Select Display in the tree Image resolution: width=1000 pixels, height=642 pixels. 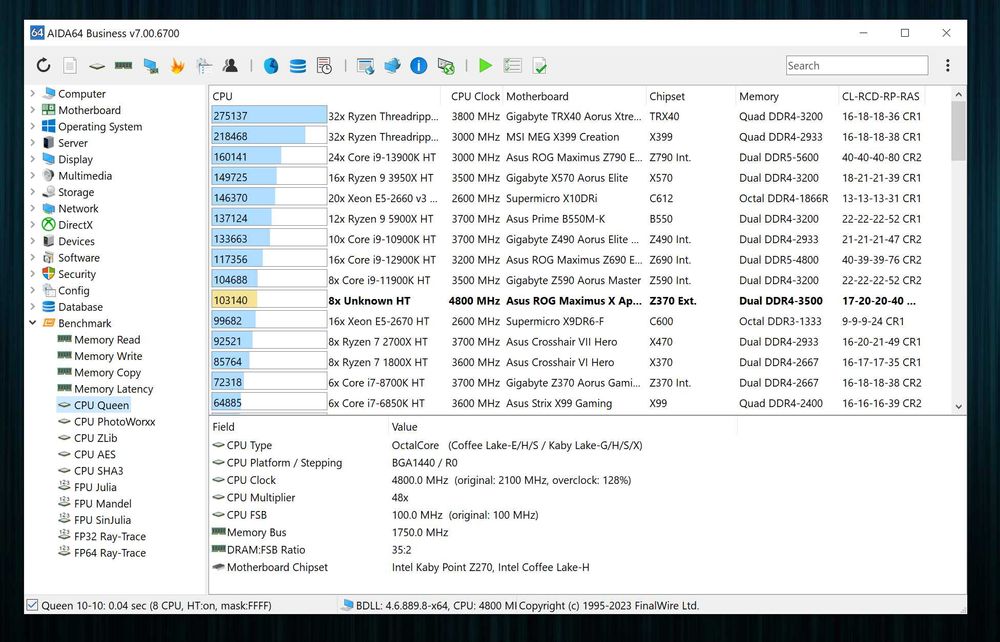(75, 159)
